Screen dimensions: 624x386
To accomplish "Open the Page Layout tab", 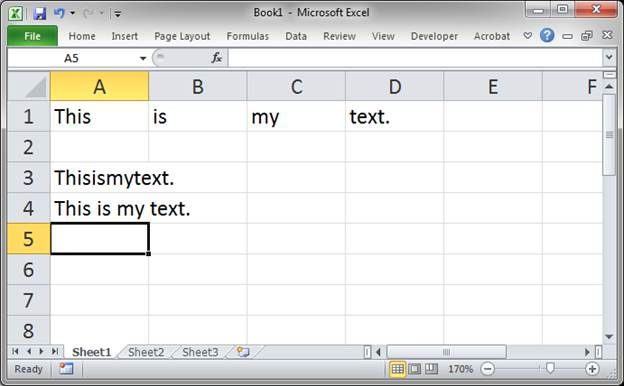I will coord(182,36).
